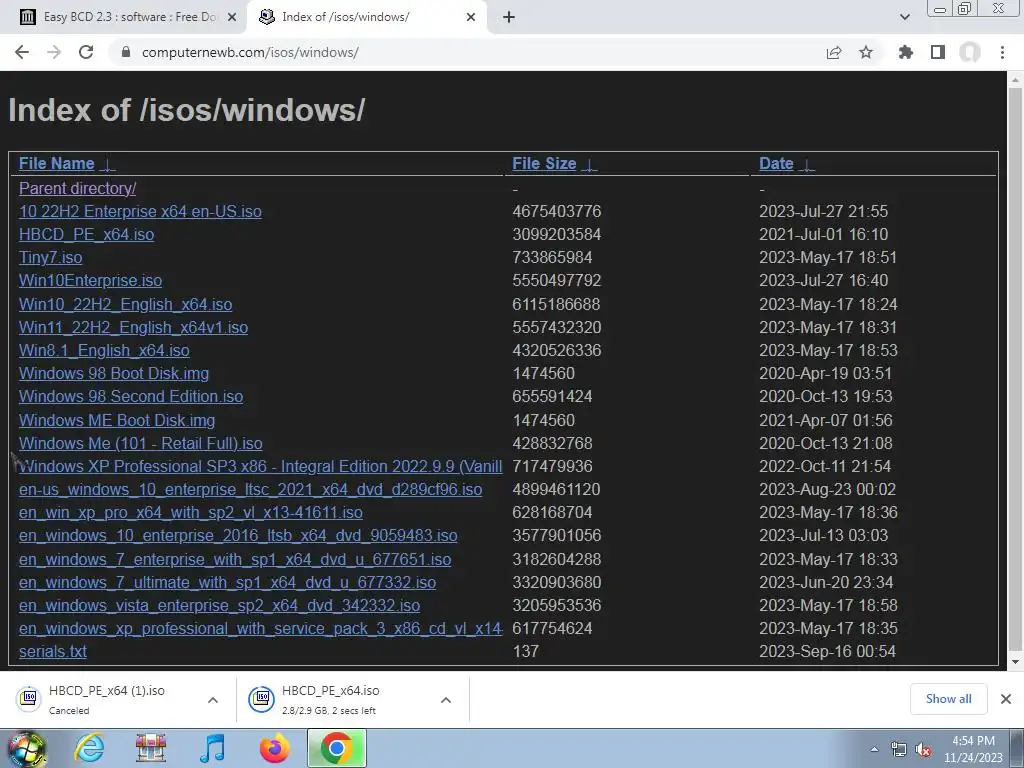Open the WinRAR taskbar icon
Screen dimensions: 1024x768
[150, 748]
